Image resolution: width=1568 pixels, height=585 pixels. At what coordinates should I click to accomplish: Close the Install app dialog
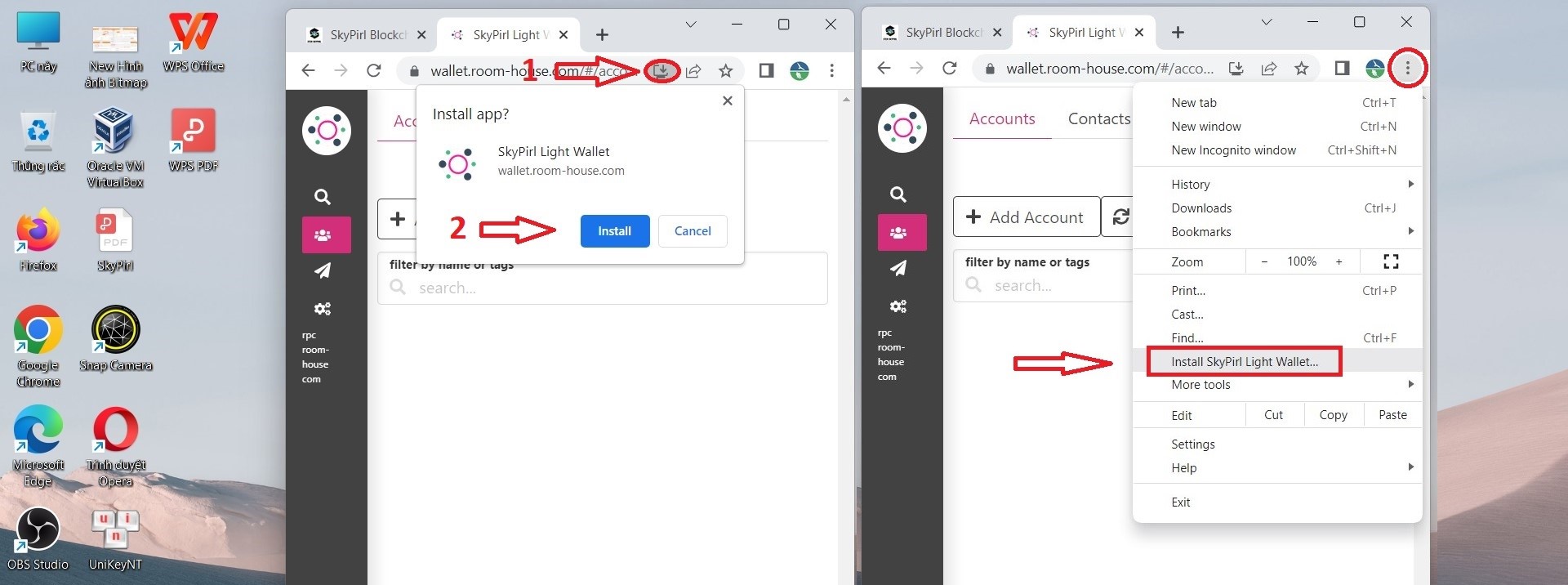click(x=728, y=100)
